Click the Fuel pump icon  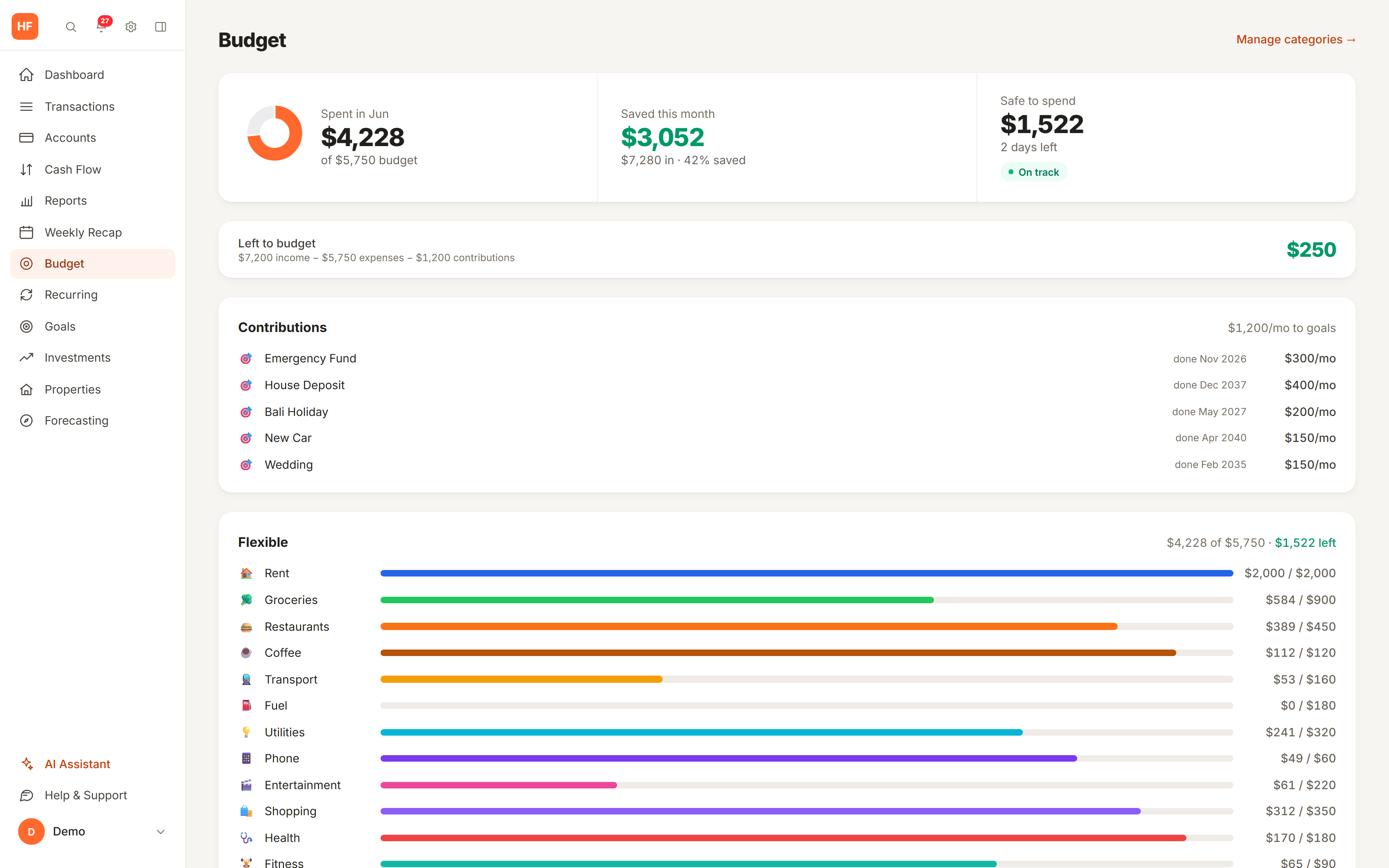pyautogui.click(x=246, y=706)
